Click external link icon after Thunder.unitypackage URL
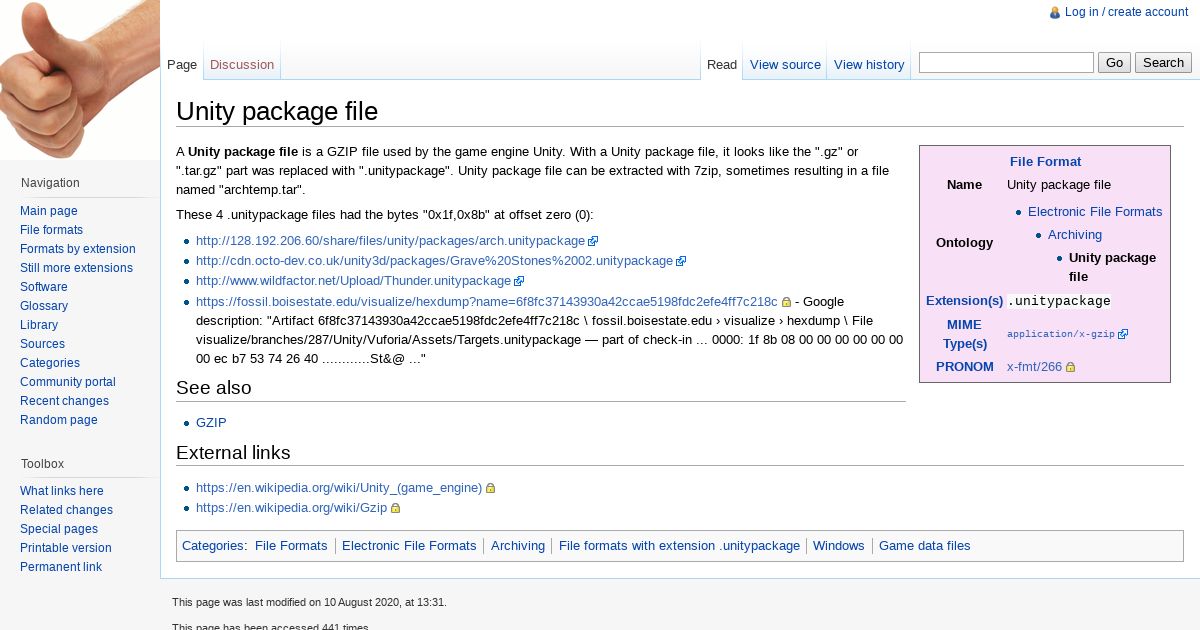The image size is (1200, 630). (x=519, y=281)
